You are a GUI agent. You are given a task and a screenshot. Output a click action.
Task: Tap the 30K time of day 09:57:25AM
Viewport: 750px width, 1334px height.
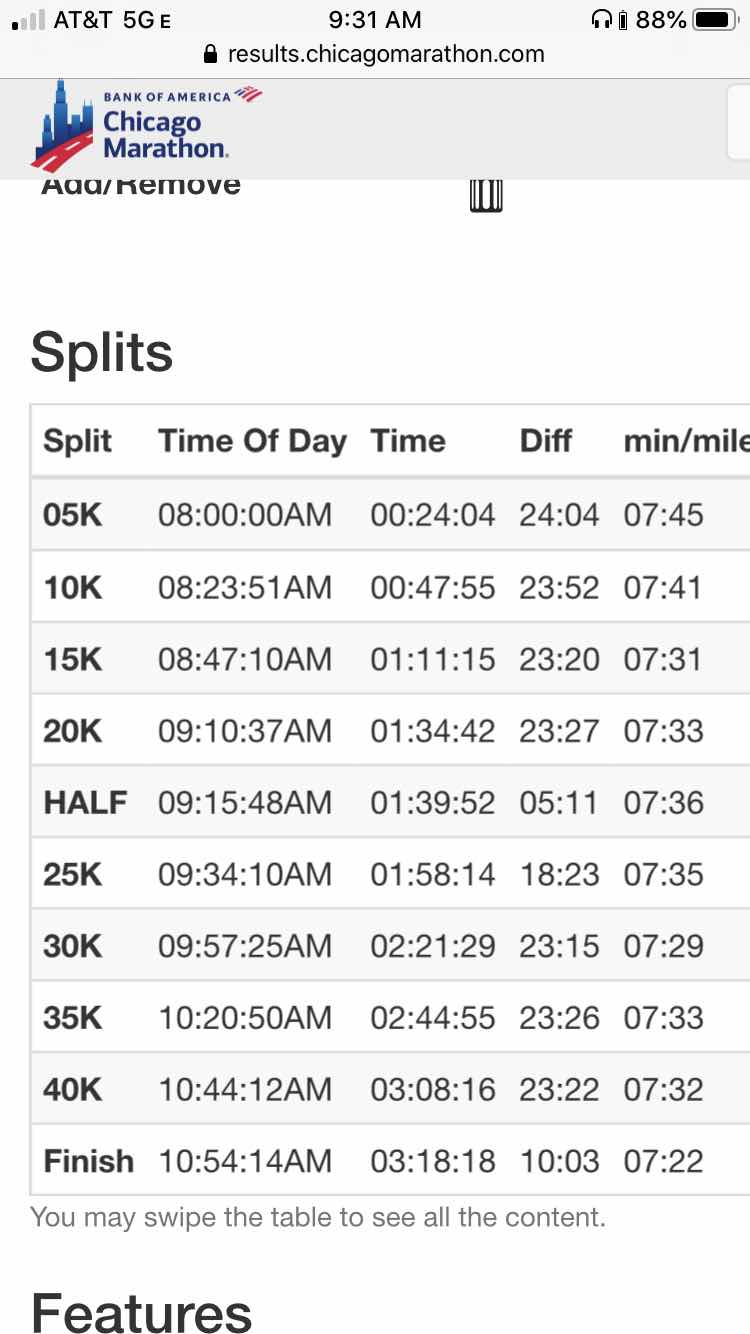[x=245, y=946]
